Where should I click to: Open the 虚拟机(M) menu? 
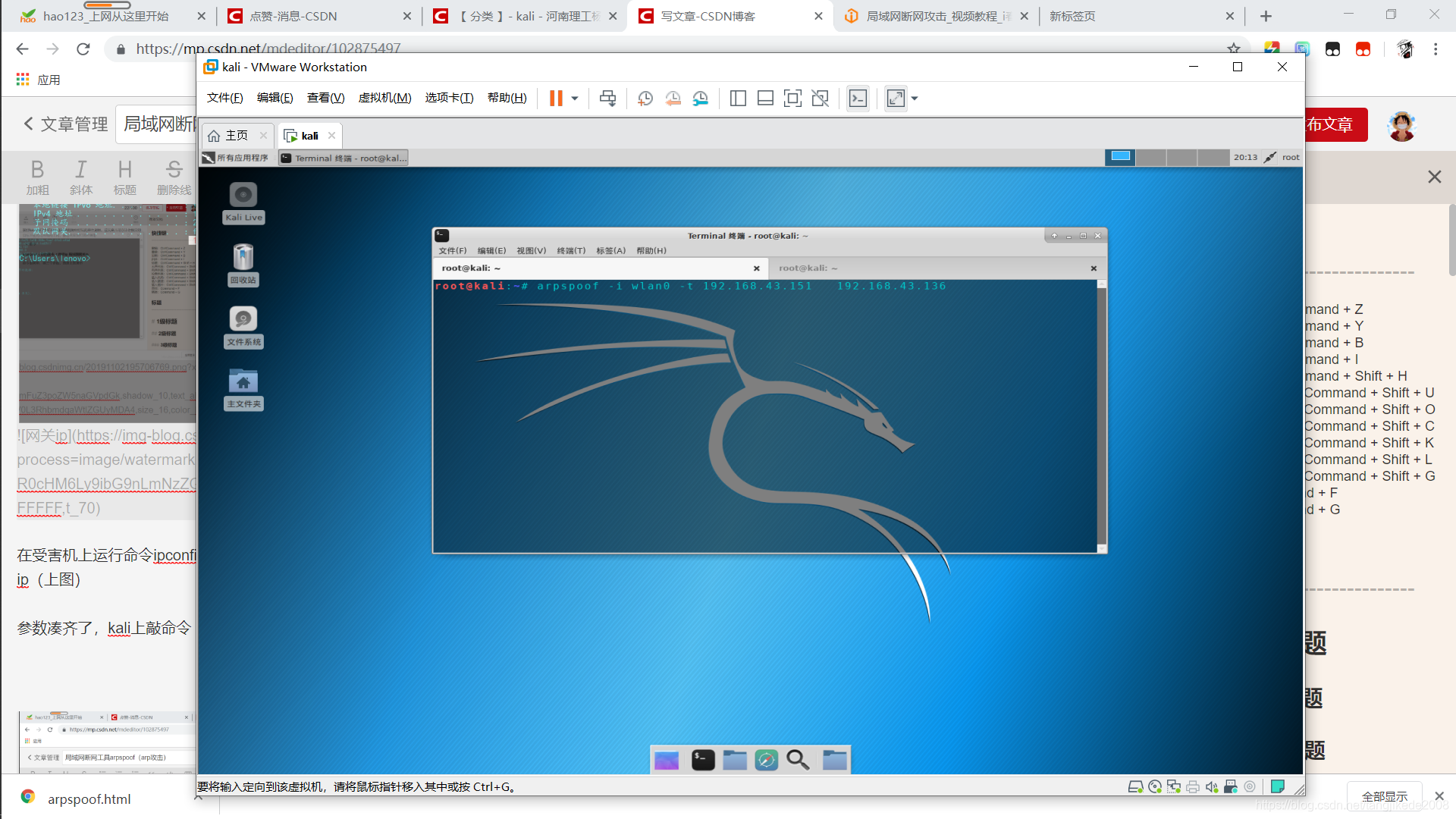pos(384,98)
